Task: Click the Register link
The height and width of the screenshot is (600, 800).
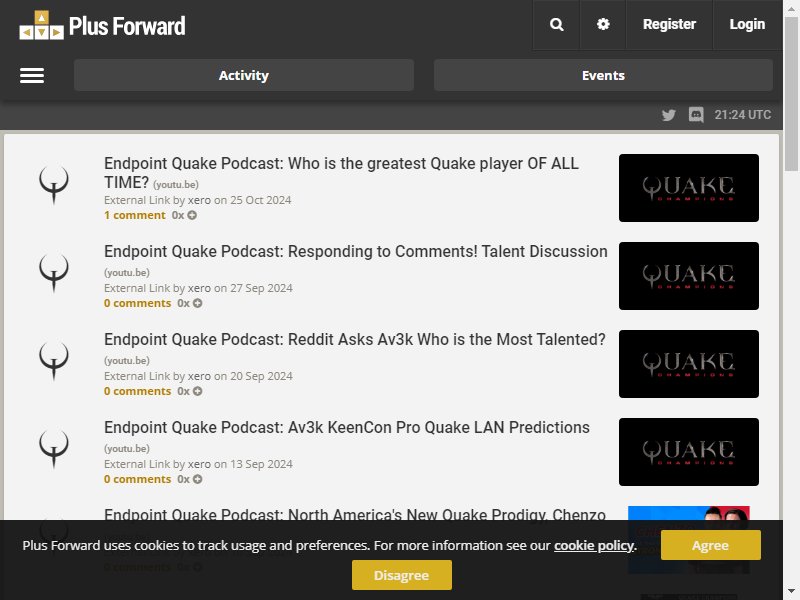Action: (669, 24)
